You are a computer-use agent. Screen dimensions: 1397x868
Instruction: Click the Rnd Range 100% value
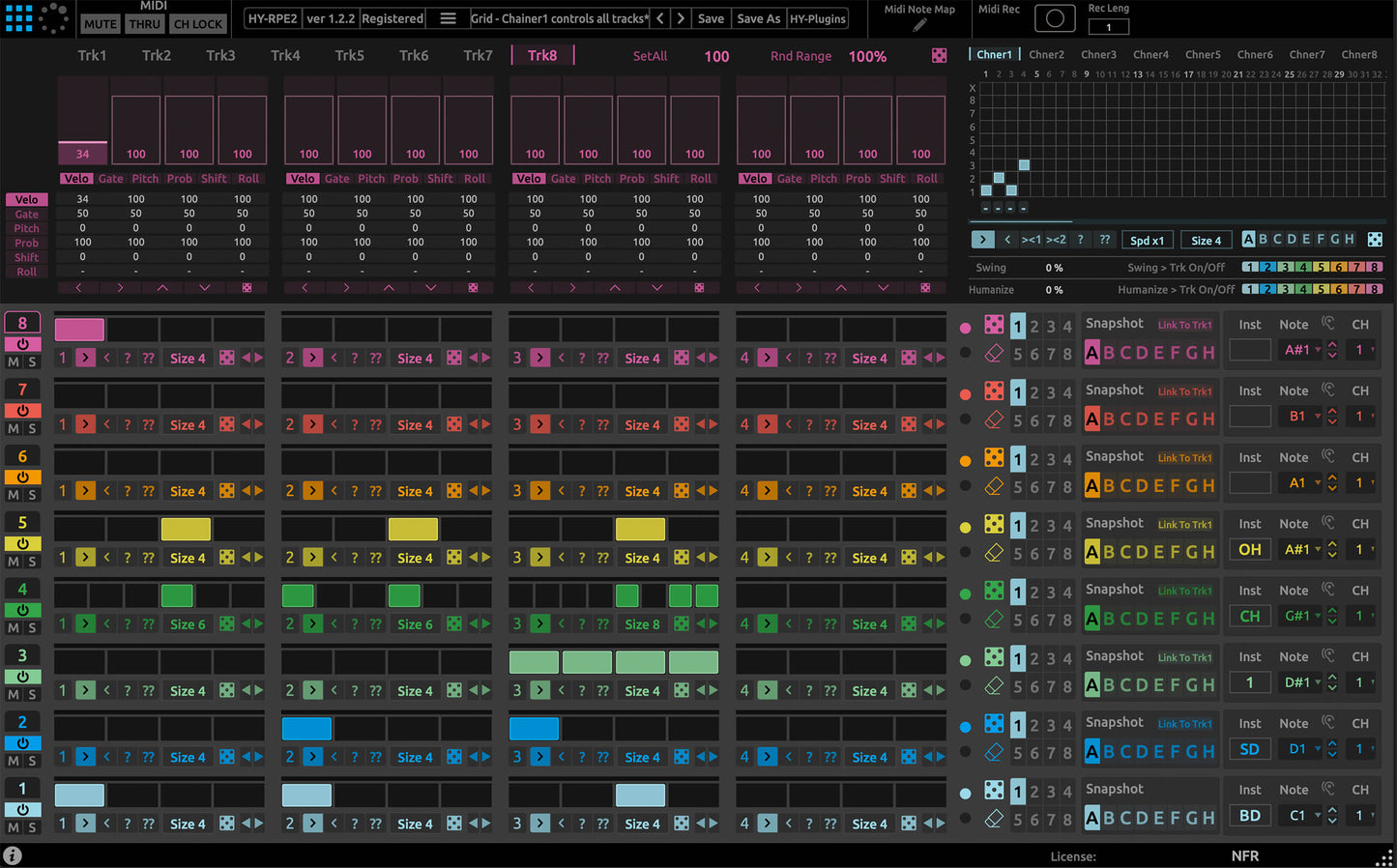pyautogui.click(x=867, y=56)
